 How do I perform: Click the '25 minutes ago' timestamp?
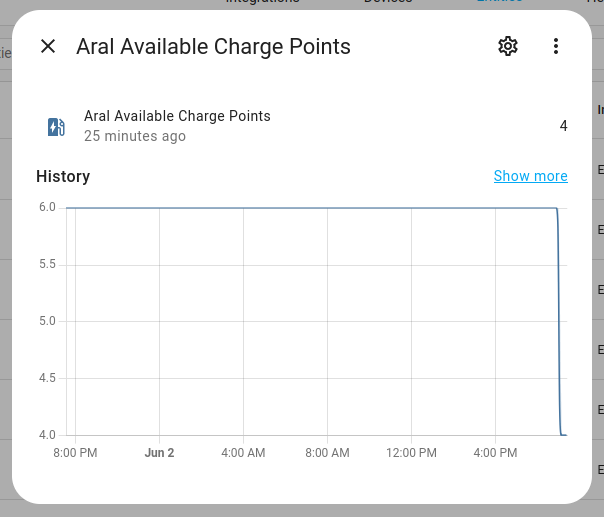click(x=135, y=136)
